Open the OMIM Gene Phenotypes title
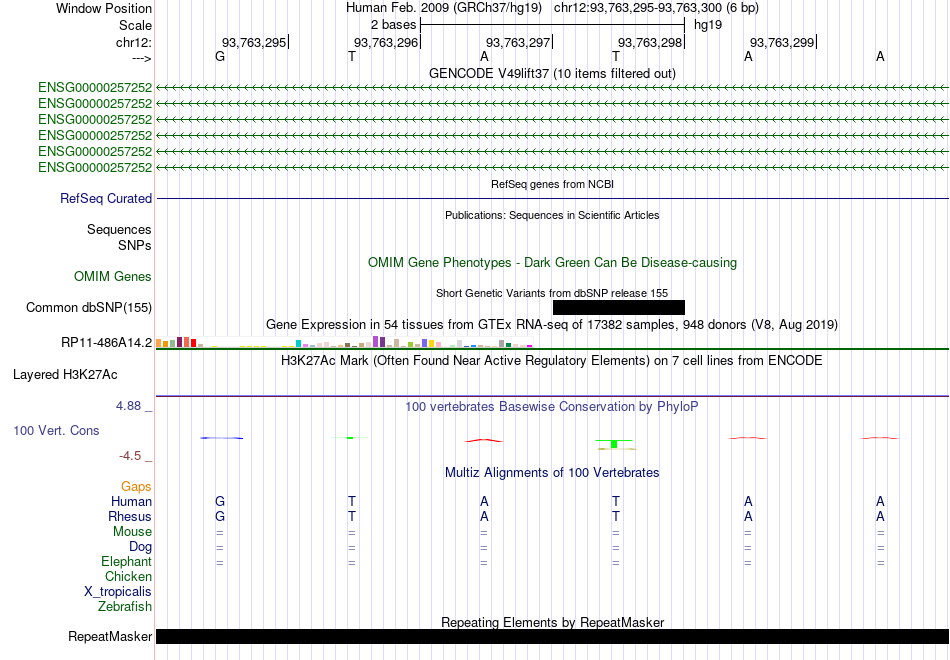Viewport: 950px width, 660px height. (552, 262)
